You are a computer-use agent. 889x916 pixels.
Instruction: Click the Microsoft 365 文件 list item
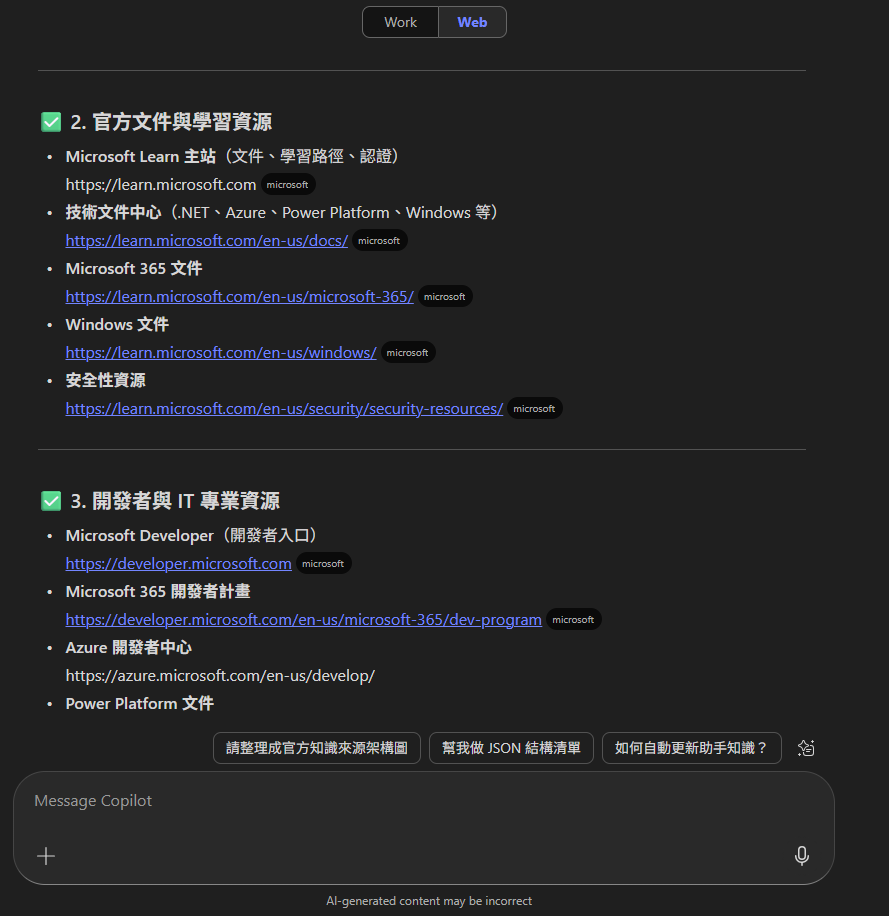(x=134, y=269)
